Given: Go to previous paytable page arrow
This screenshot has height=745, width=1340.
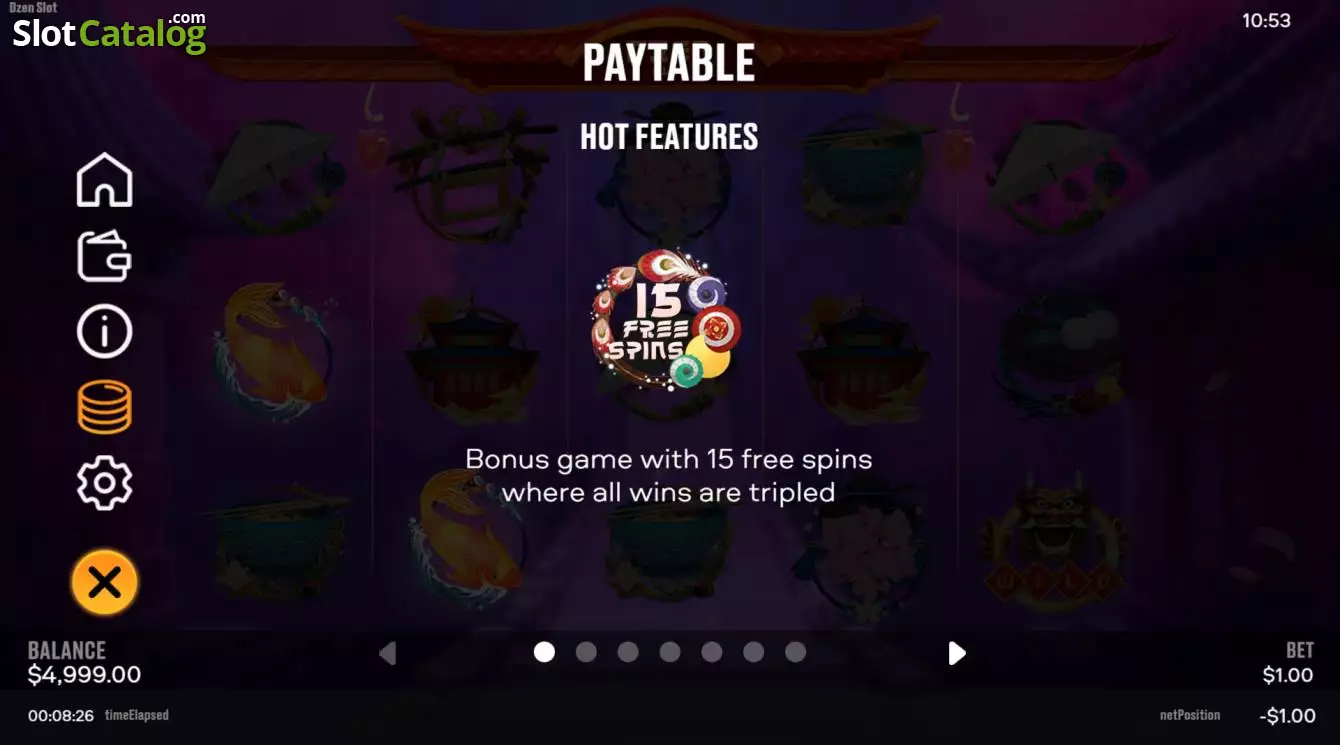Looking at the screenshot, I should (x=388, y=653).
